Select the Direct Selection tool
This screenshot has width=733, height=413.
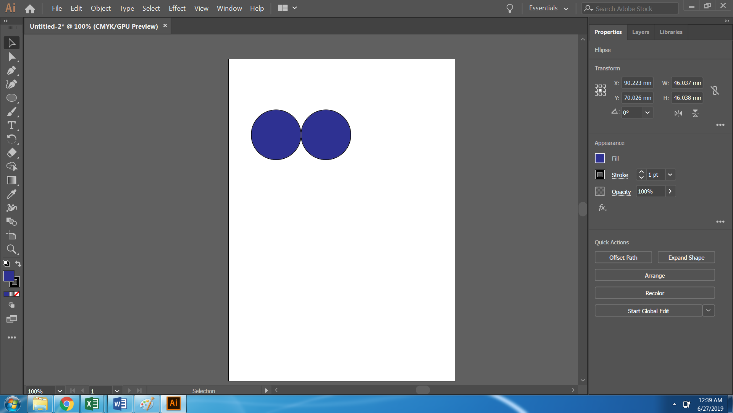12,57
